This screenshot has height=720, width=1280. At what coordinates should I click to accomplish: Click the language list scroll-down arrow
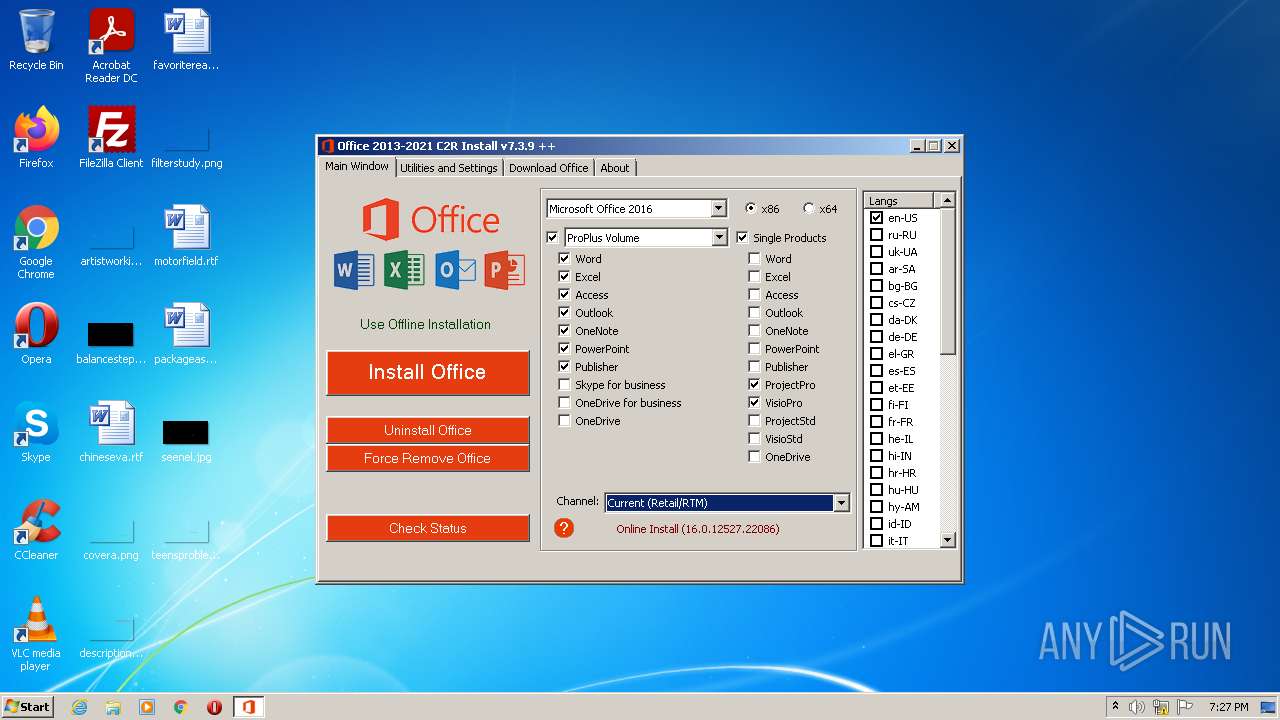pyautogui.click(x=948, y=540)
